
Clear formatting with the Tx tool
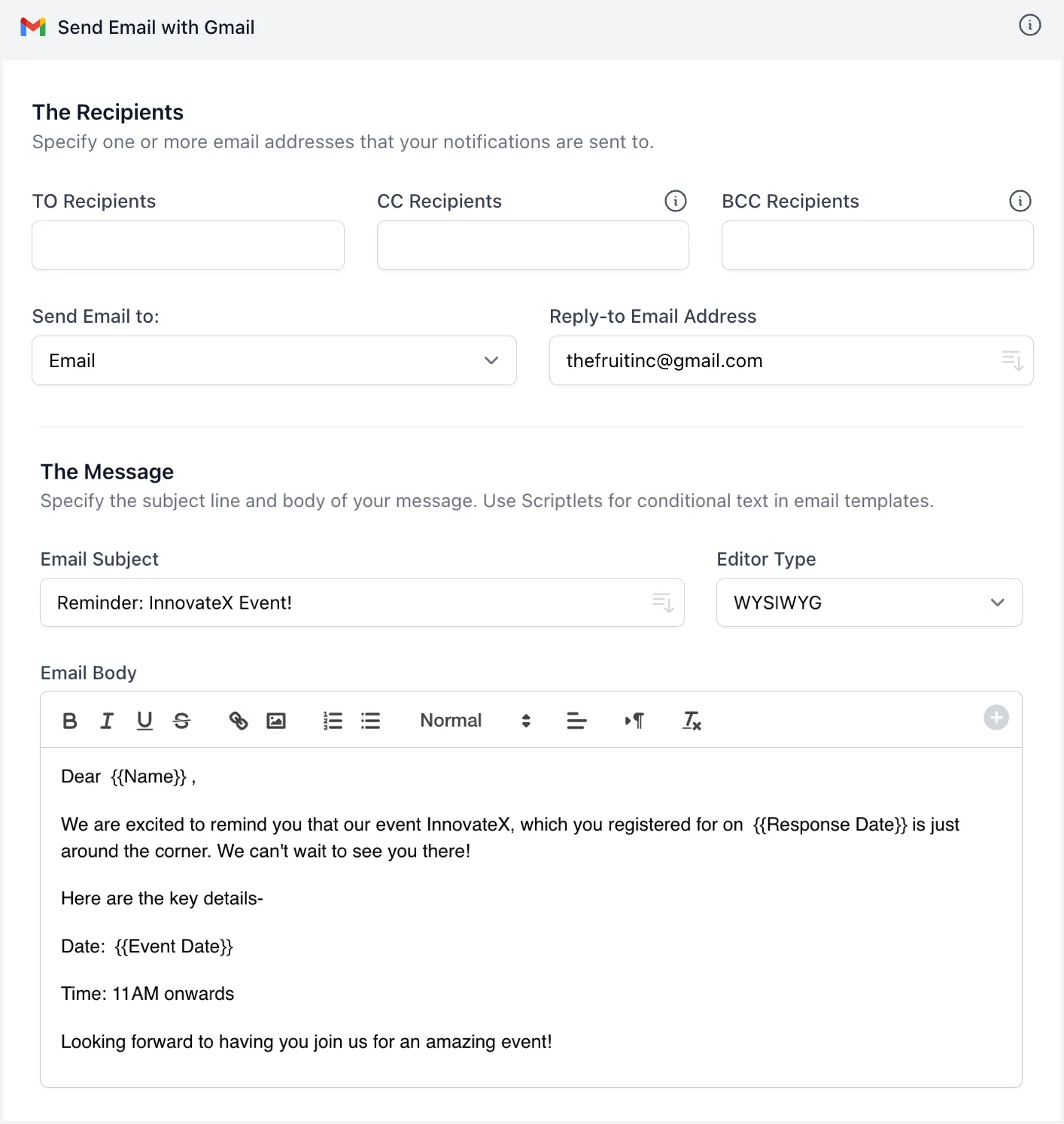click(x=691, y=721)
